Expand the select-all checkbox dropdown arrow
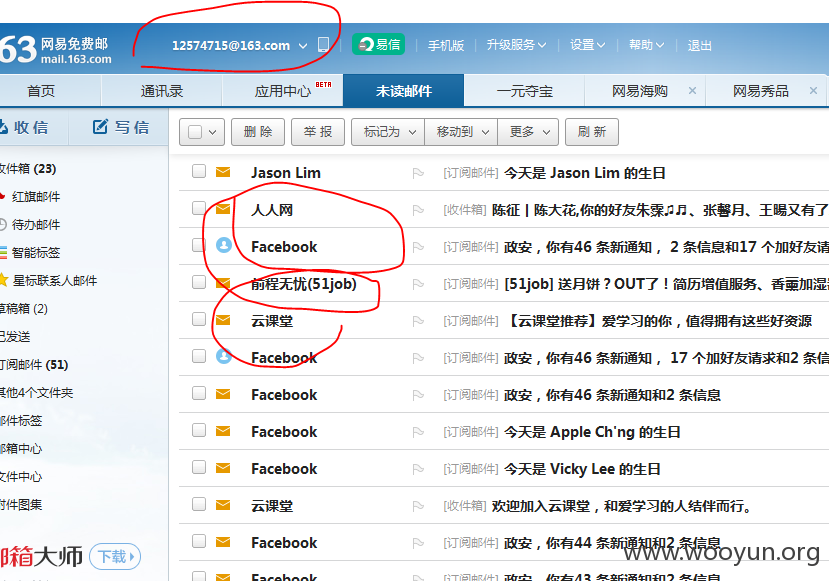 pos(213,132)
